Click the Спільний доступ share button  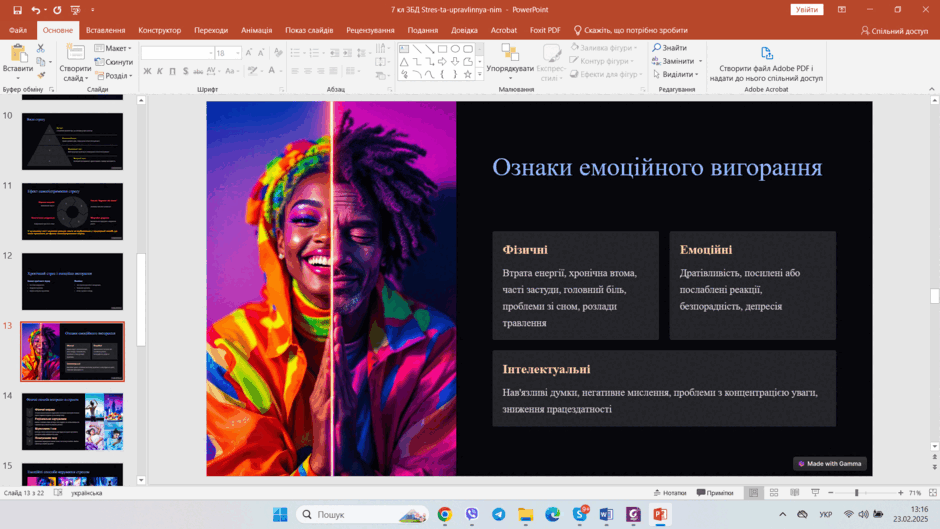(894, 31)
